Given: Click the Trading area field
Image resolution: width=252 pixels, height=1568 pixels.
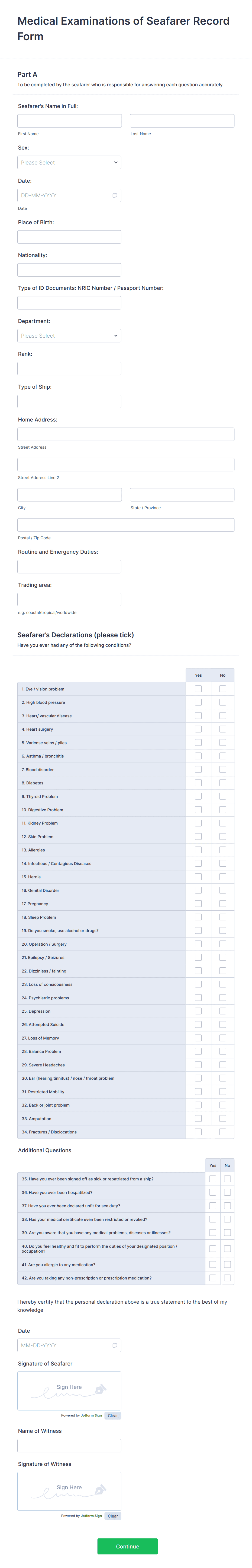Looking at the screenshot, I should [69, 600].
